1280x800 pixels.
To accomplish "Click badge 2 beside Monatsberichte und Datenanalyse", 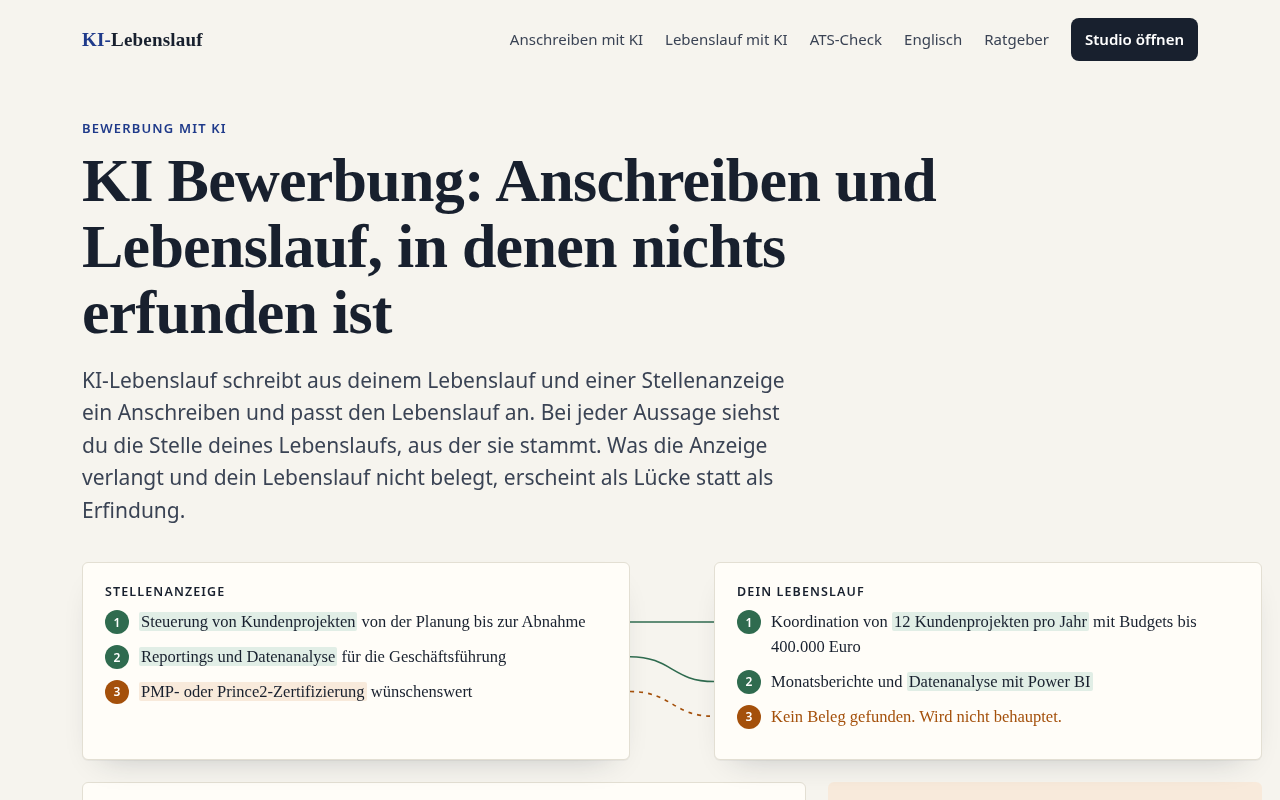I will pos(749,682).
